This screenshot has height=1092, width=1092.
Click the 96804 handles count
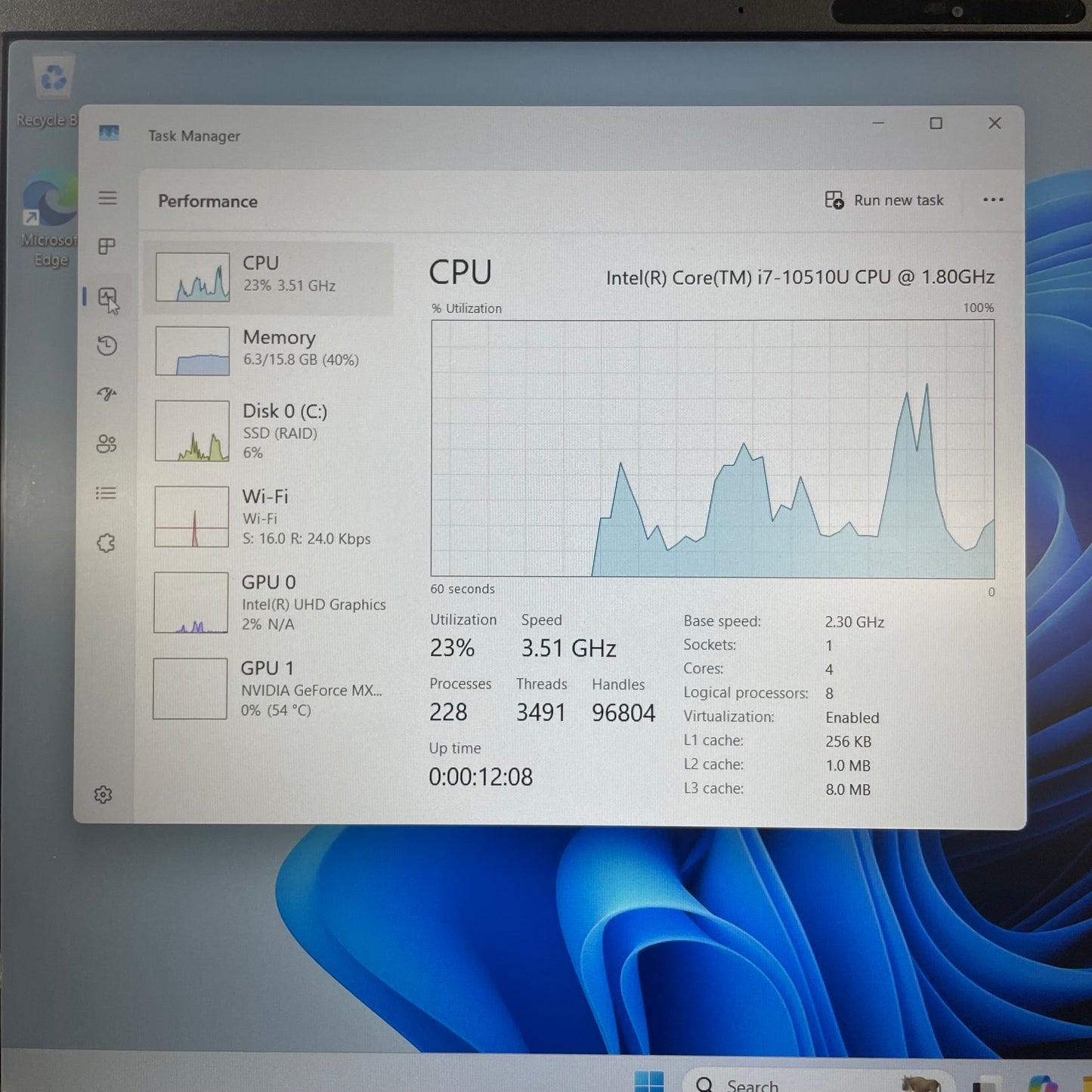click(x=623, y=713)
